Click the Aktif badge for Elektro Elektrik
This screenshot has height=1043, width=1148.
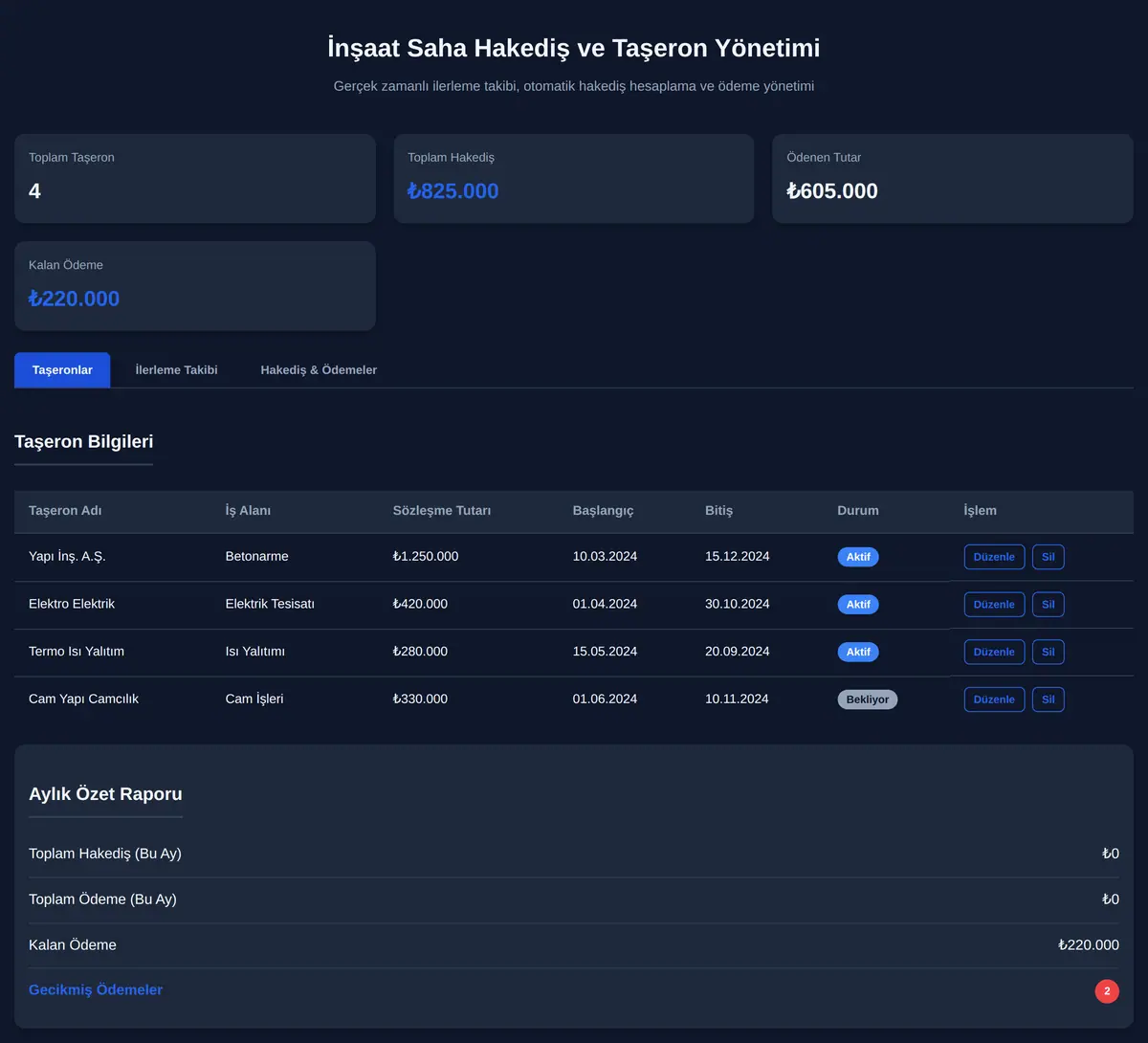click(858, 605)
